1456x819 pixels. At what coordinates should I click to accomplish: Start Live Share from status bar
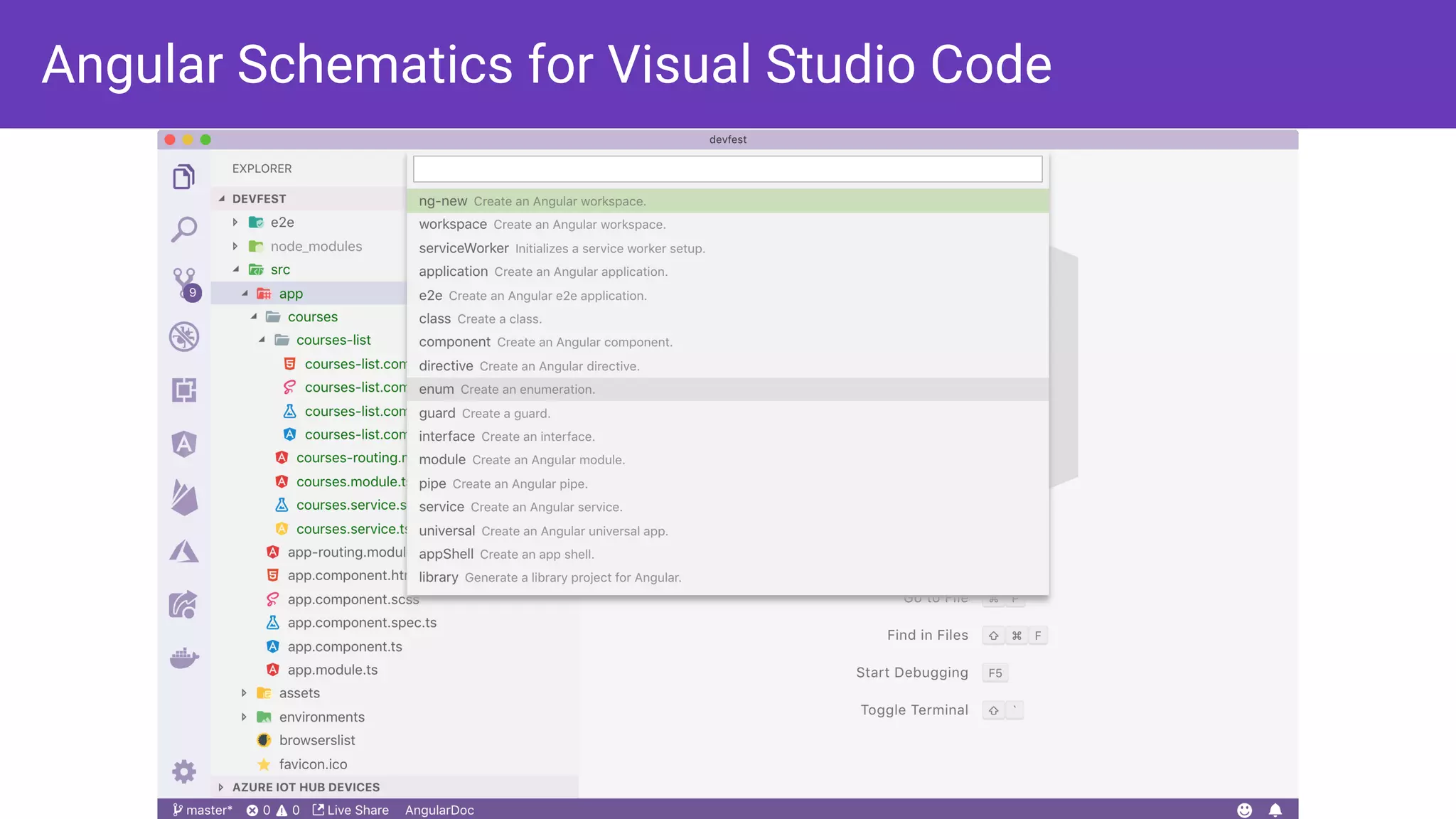pos(350,810)
